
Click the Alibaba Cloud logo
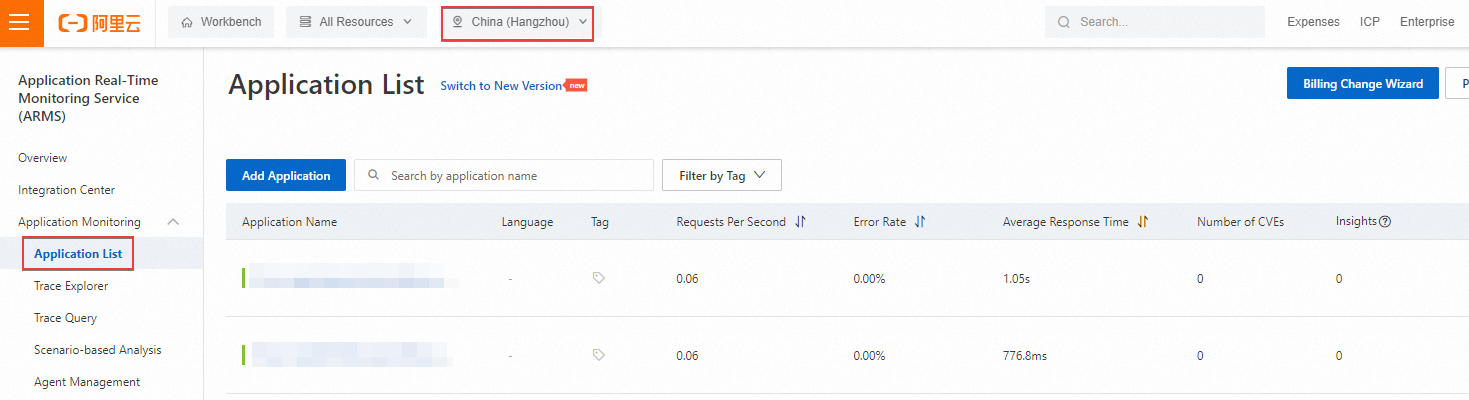(x=99, y=23)
